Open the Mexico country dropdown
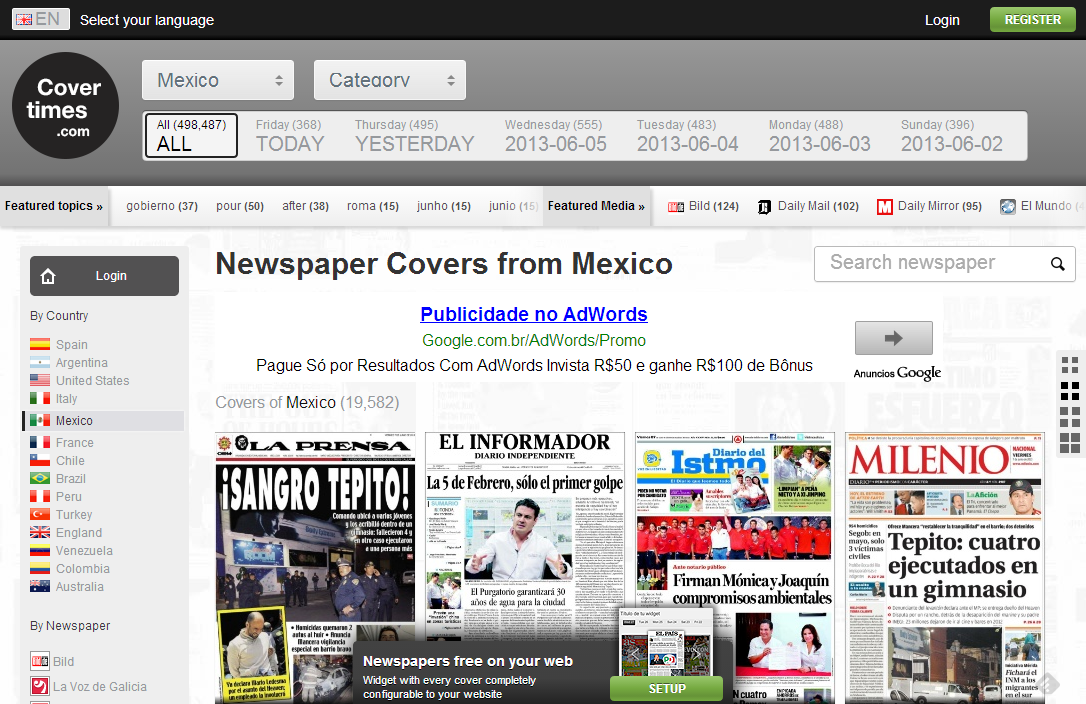Image resolution: width=1086 pixels, height=704 pixels. (218, 80)
